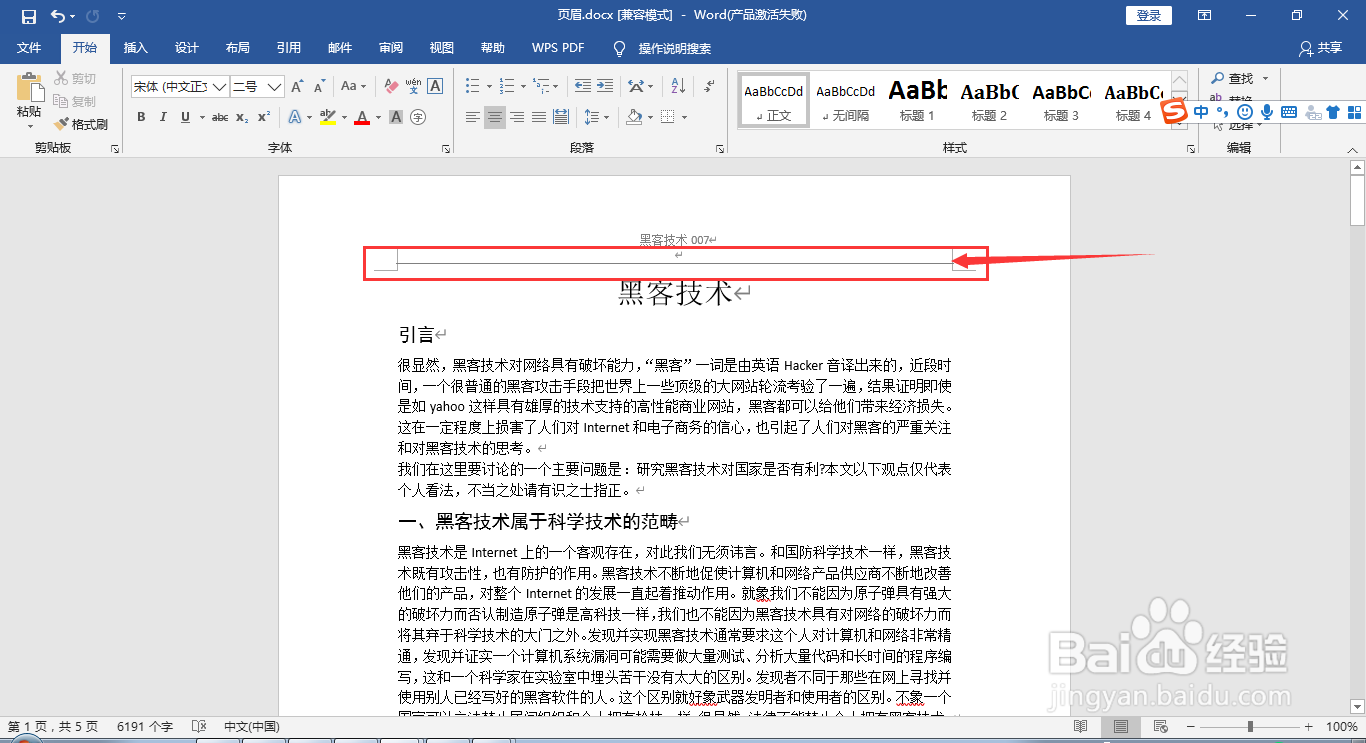Open the 文件 (File) tab
Image resolution: width=1366 pixels, height=743 pixels.
tap(29, 48)
